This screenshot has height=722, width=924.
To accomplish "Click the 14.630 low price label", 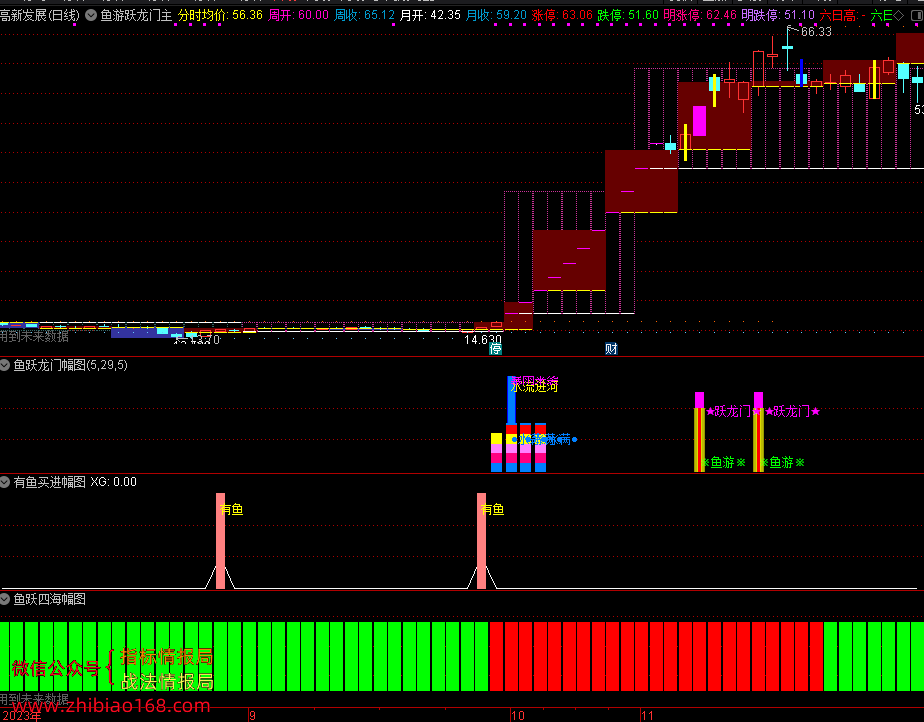I will 483,339.
